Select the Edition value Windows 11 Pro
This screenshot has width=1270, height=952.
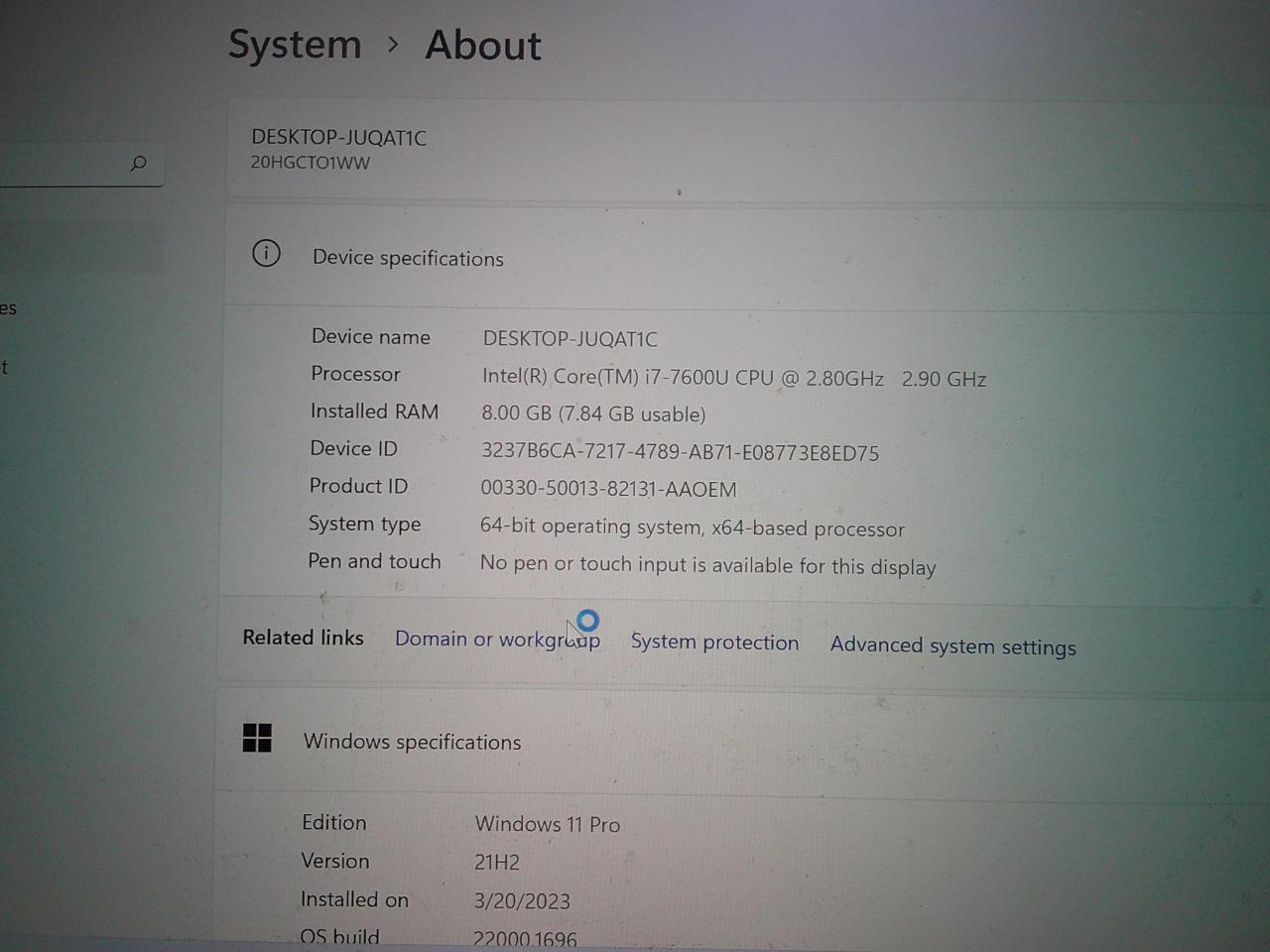point(547,824)
